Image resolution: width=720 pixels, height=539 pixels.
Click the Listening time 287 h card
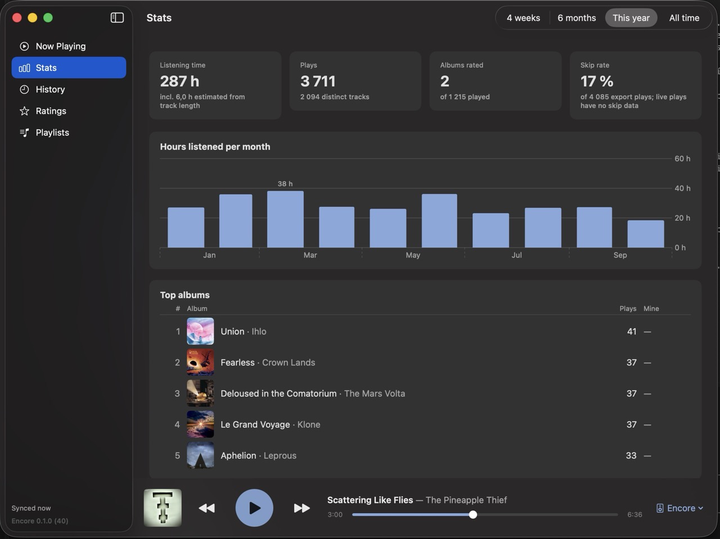click(215, 85)
